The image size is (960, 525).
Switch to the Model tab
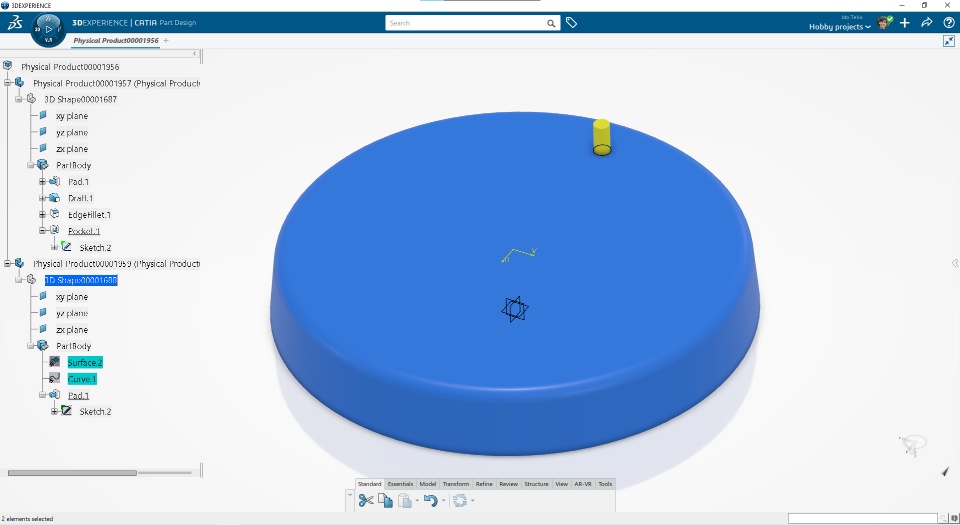(427, 484)
